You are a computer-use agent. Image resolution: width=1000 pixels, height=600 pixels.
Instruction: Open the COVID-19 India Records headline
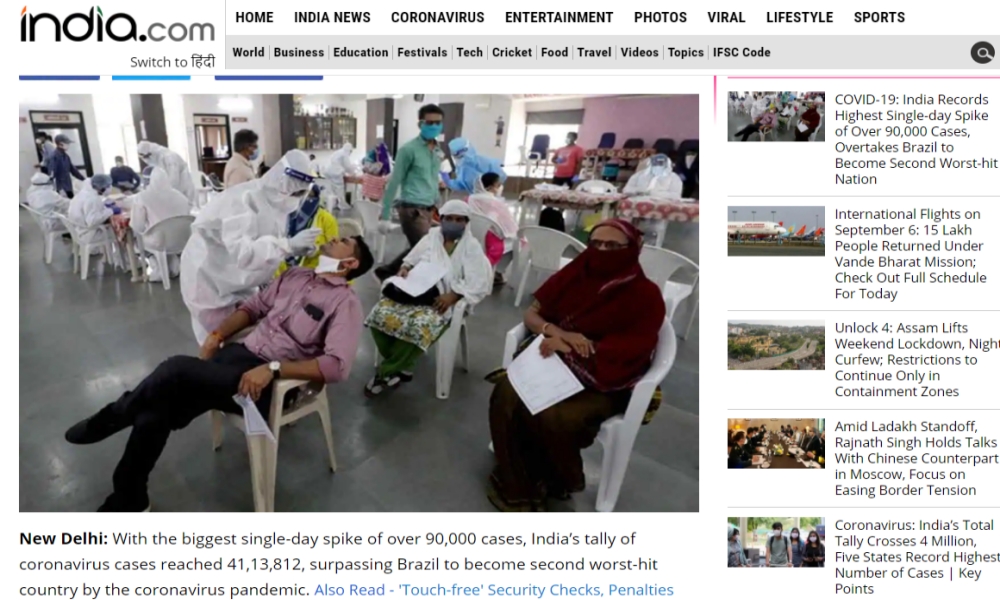[915, 139]
